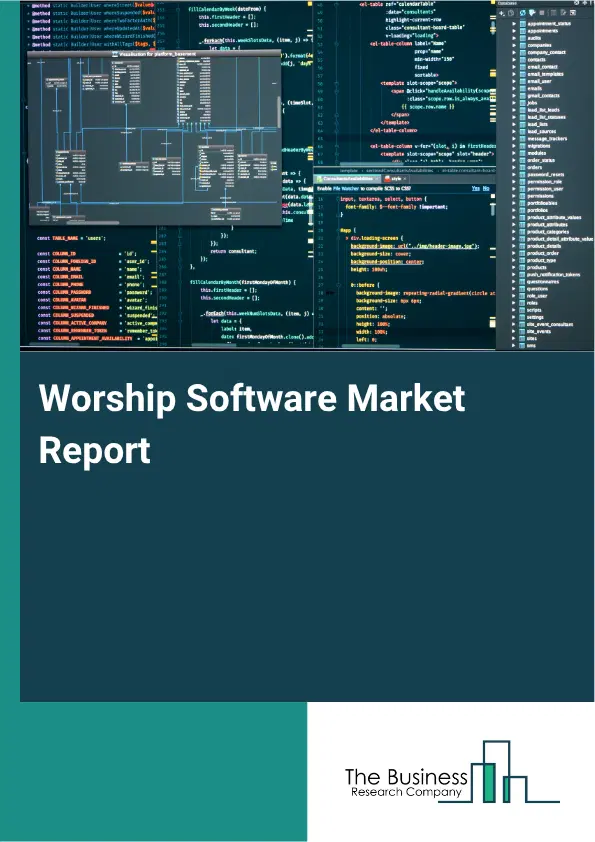595x842 pixels.
Task: Expand the portfolios table node
Action: pyautogui.click(x=514, y=210)
